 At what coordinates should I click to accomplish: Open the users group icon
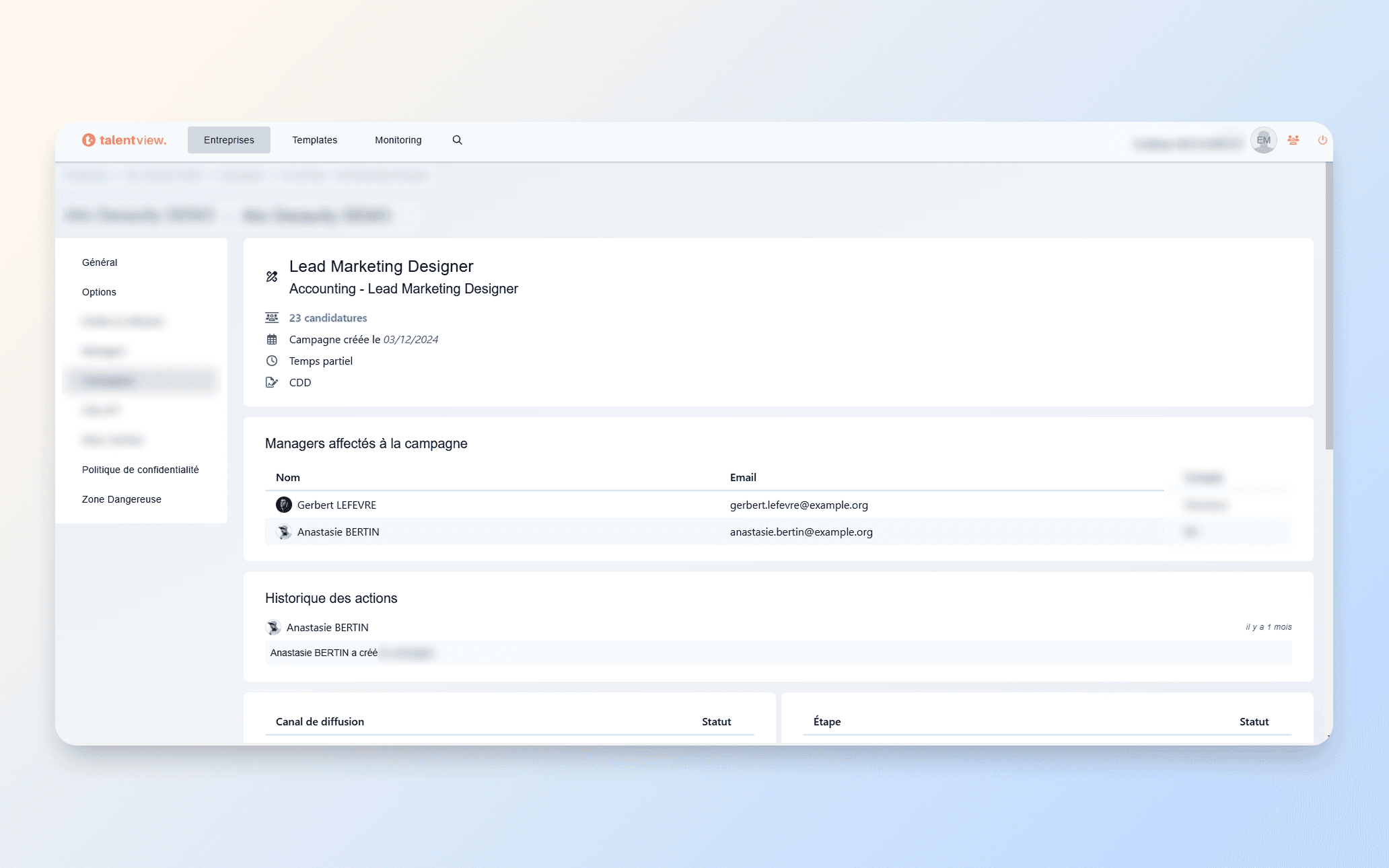(x=1293, y=140)
